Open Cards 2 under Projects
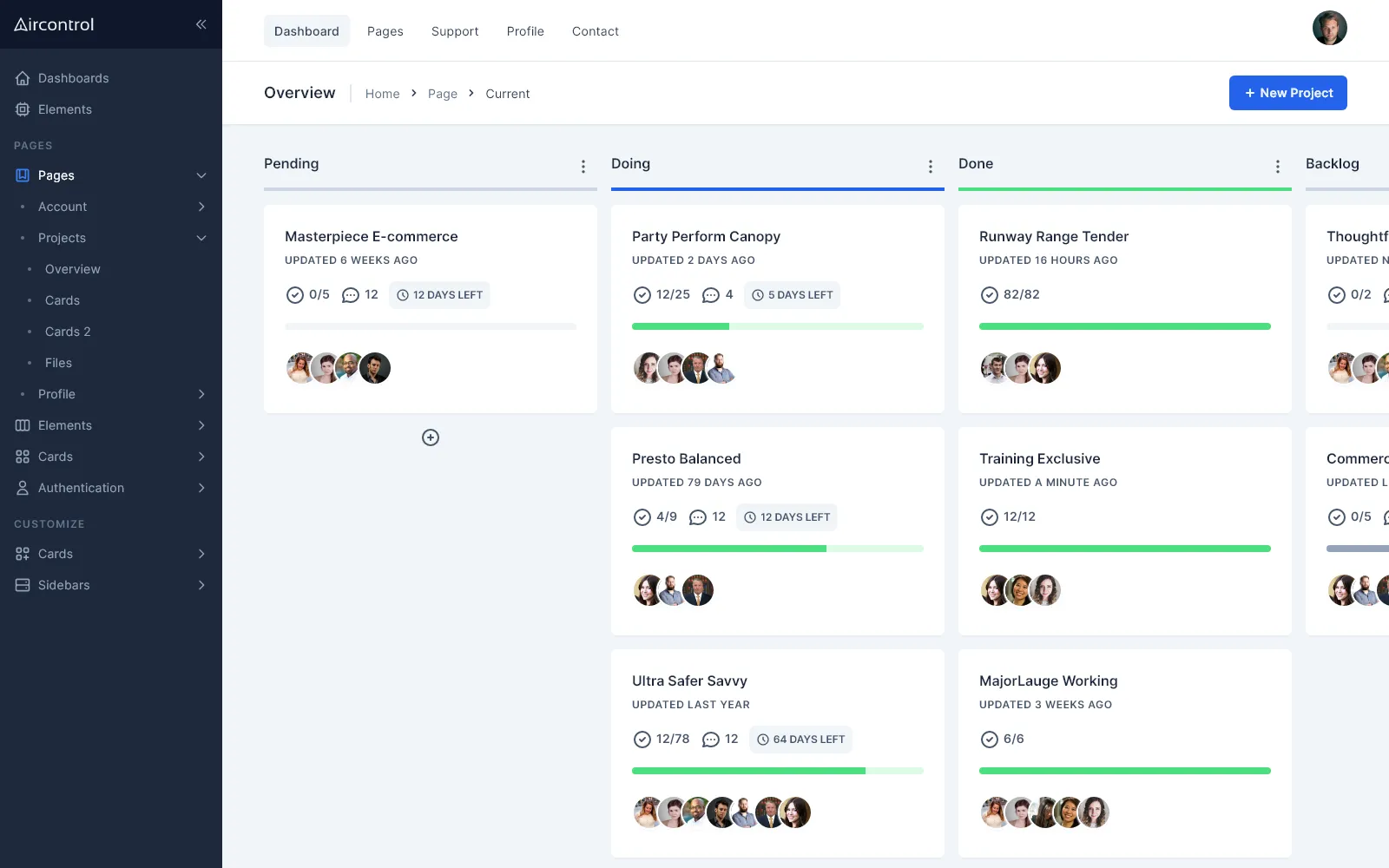1389x868 pixels. click(68, 332)
